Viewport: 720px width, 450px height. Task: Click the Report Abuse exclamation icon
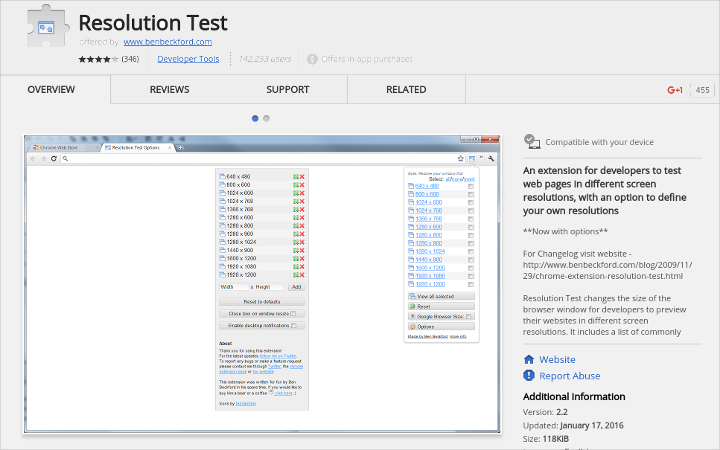529,376
